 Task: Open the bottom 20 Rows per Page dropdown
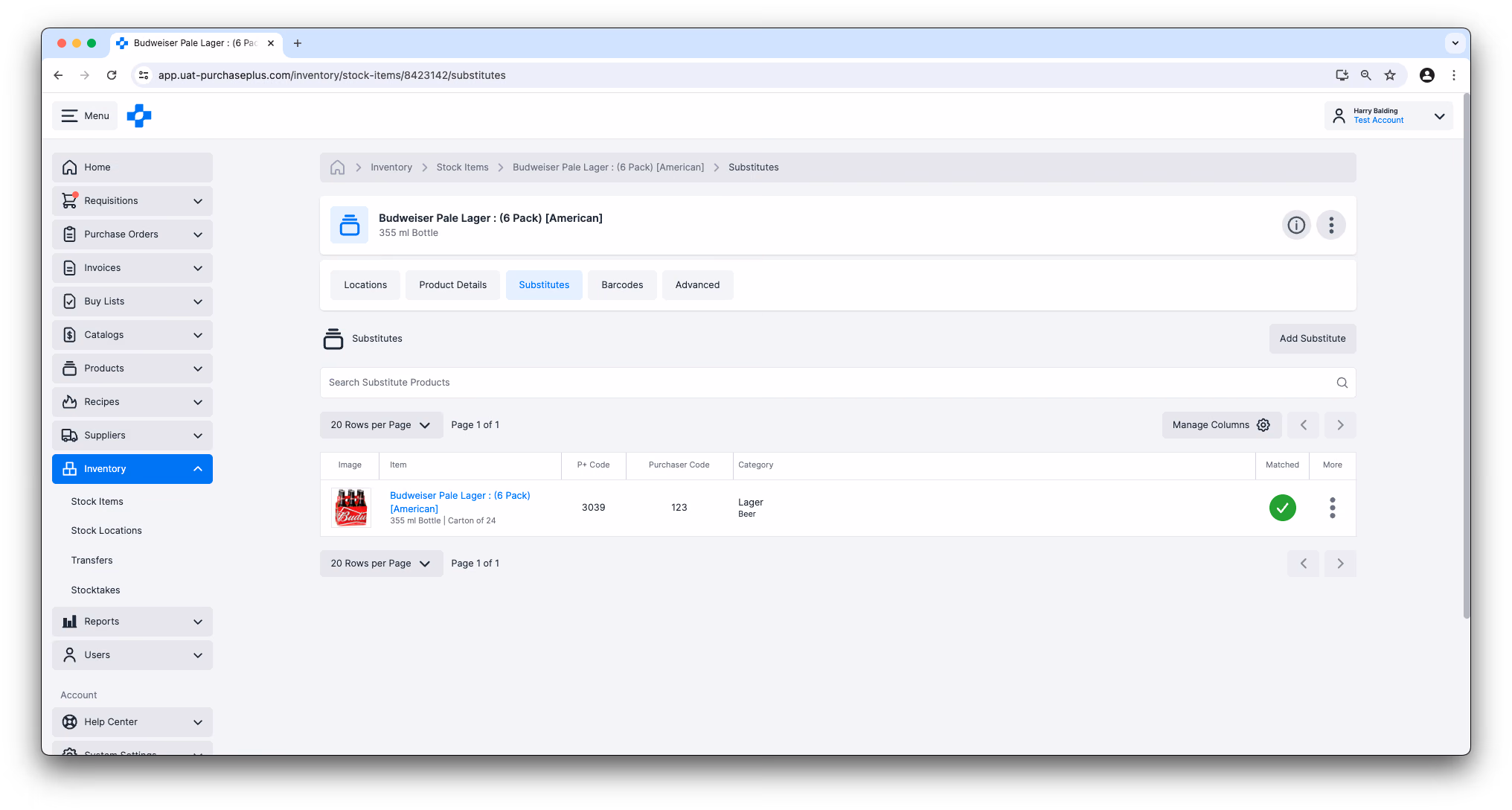(x=381, y=564)
